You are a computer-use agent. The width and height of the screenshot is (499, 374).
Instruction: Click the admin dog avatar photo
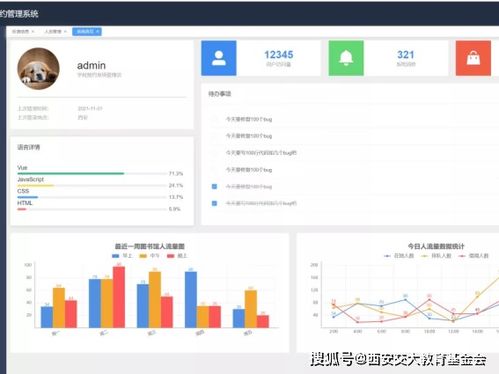(39, 69)
